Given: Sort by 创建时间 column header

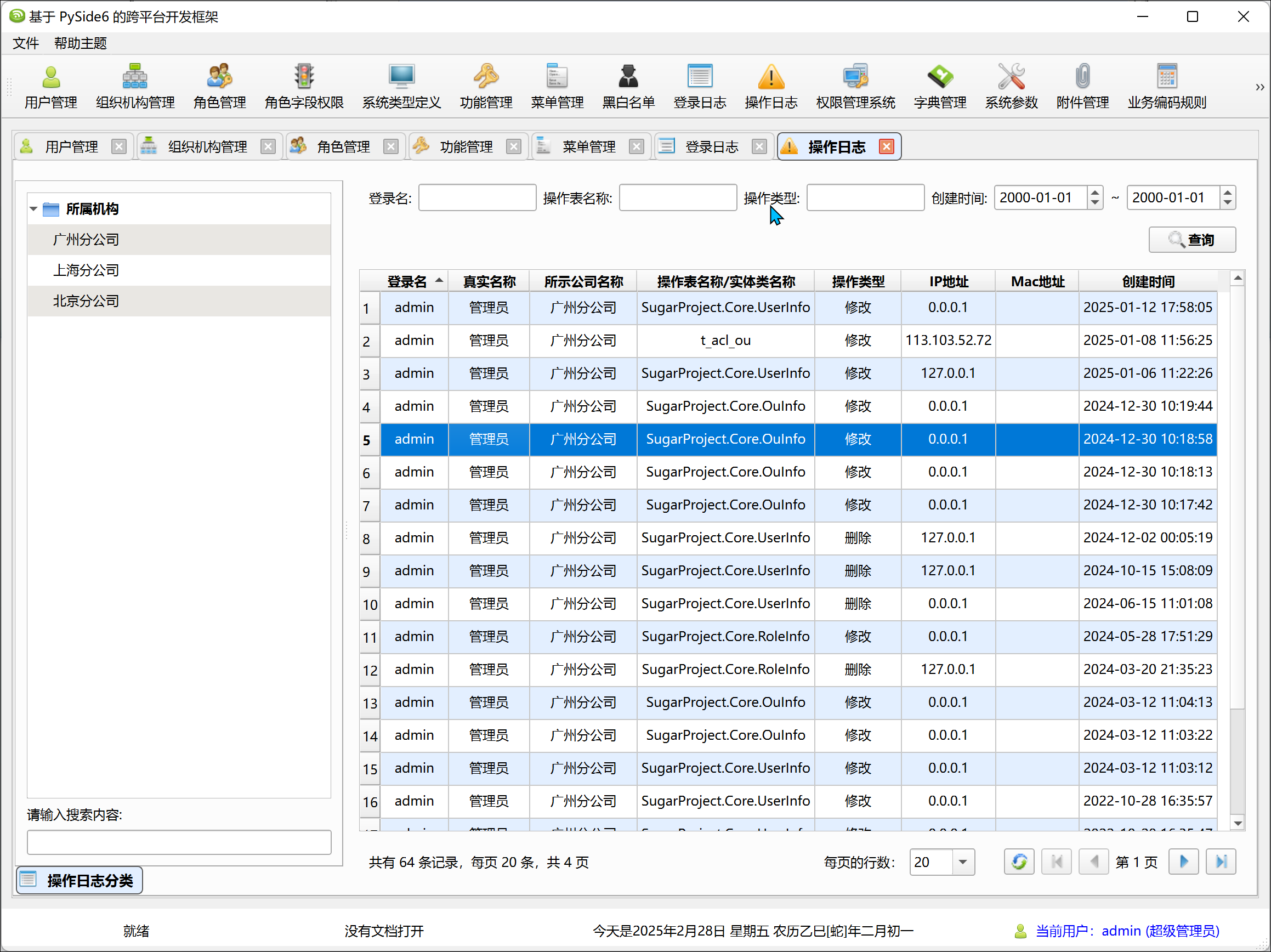Looking at the screenshot, I should coord(1148,281).
